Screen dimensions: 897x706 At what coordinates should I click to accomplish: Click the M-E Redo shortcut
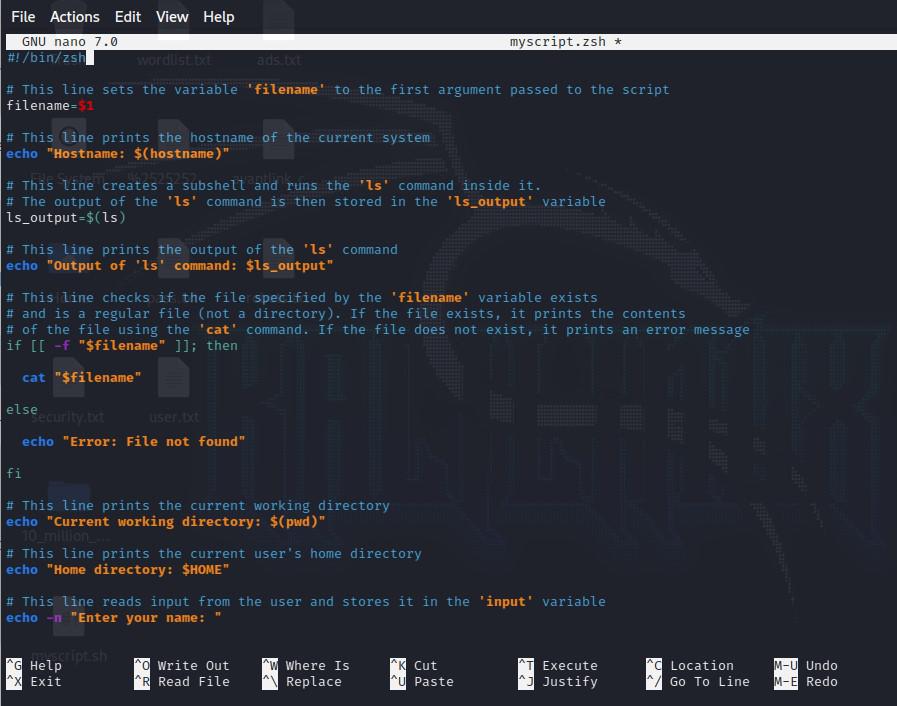(x=806, y=681)
